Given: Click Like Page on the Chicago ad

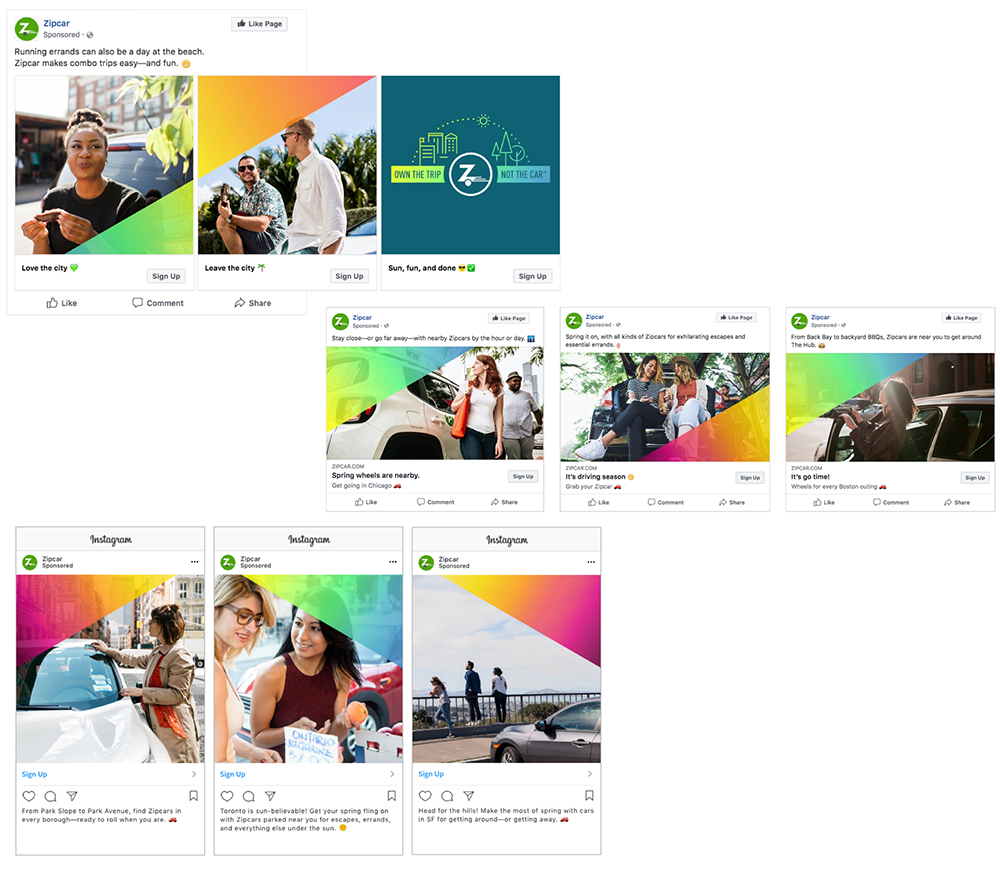Looking at the screenshot, I should point(509,318).
